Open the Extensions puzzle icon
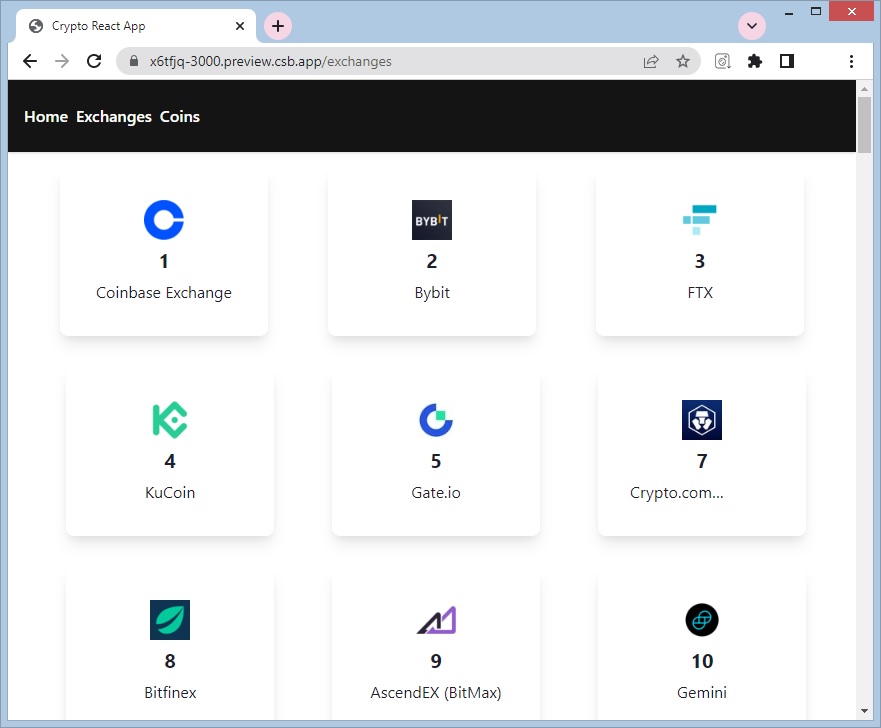881x728 pixels. click(755, 61)
